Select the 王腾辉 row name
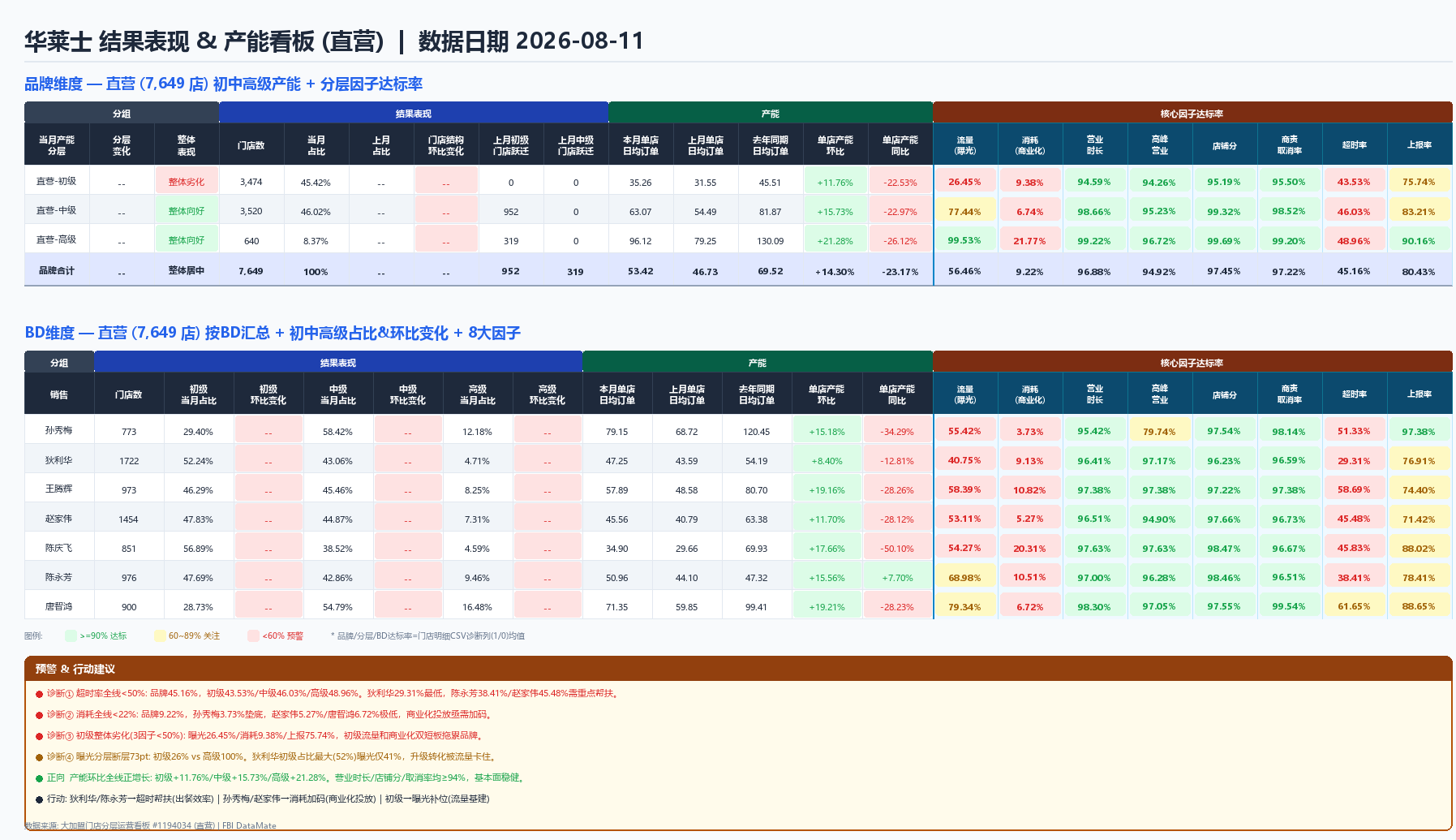1456x840 pixels. (x=59, y=489)
